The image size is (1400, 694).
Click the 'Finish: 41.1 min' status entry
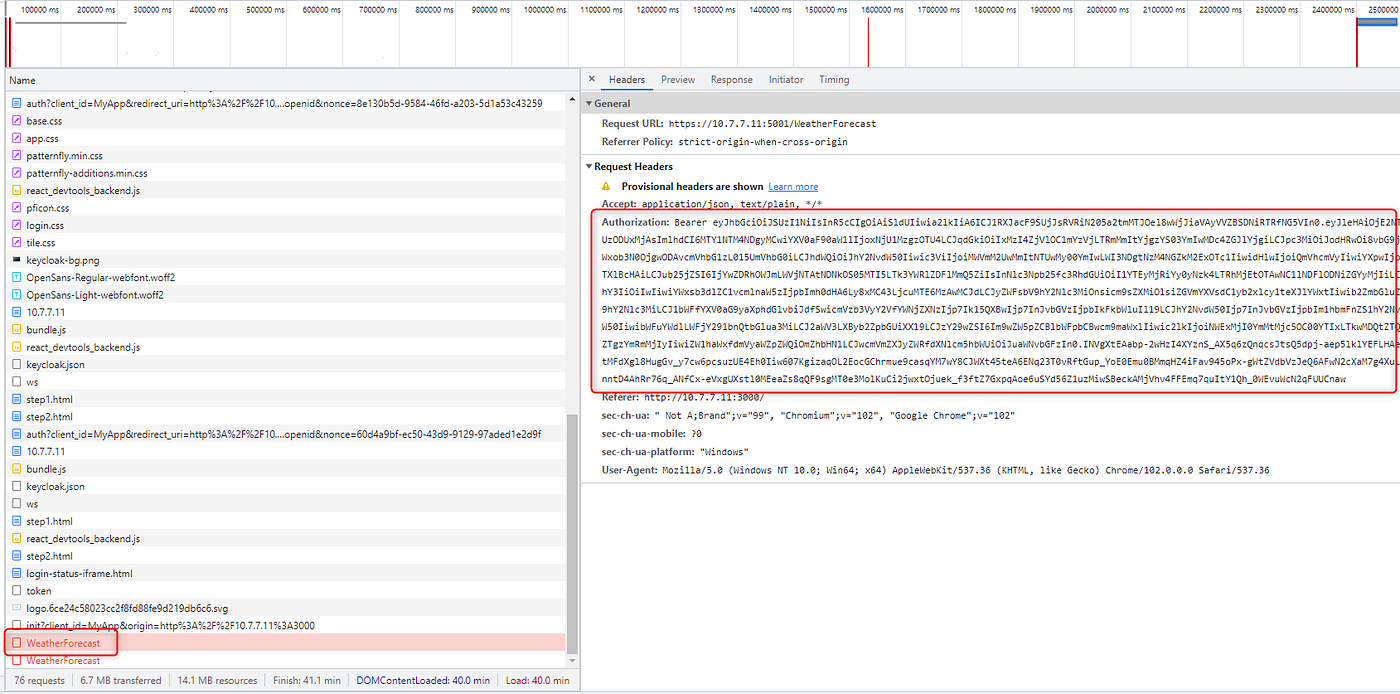tap(307, 680)
